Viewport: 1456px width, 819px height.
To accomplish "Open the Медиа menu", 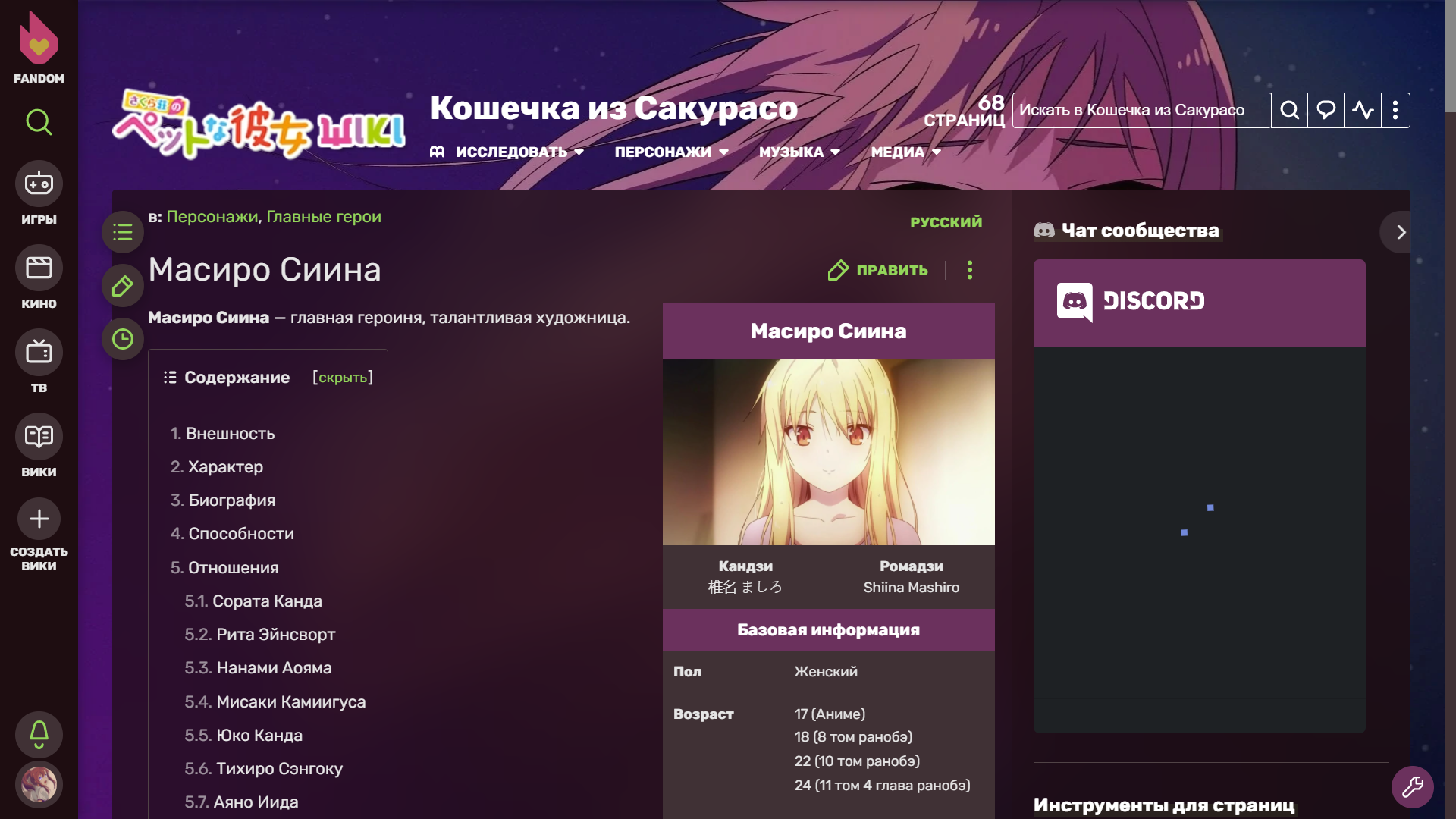I will pyautogui.click(x=905, y=152).
